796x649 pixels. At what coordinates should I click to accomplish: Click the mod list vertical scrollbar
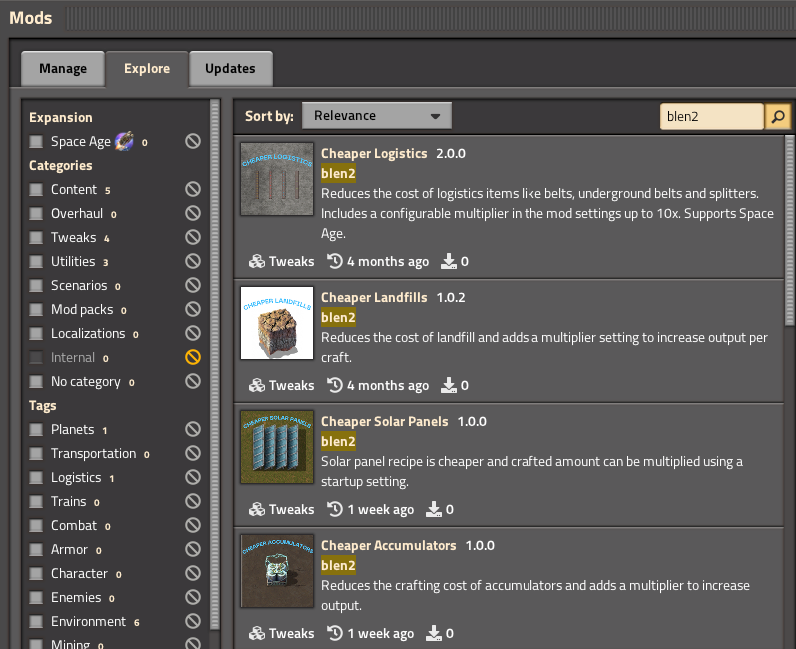(x=789, y=230)
